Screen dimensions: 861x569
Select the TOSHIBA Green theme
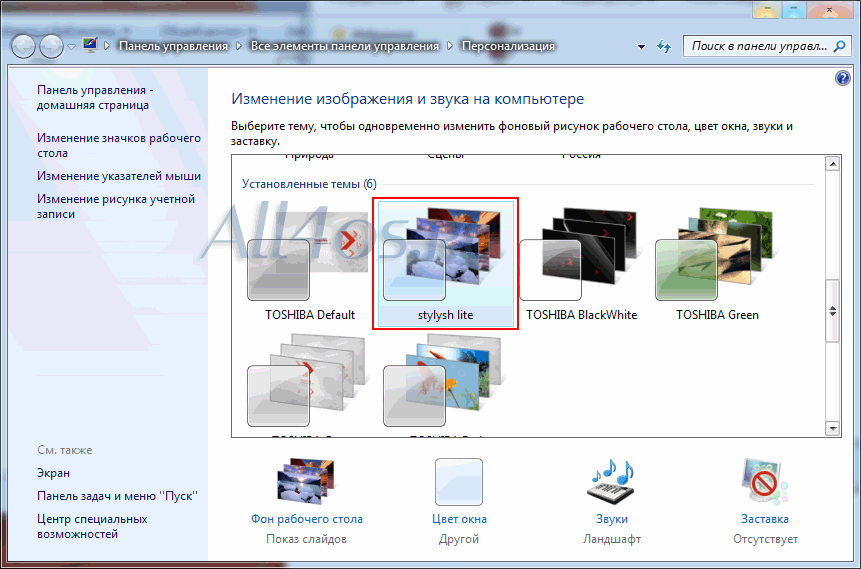point(717,264)
